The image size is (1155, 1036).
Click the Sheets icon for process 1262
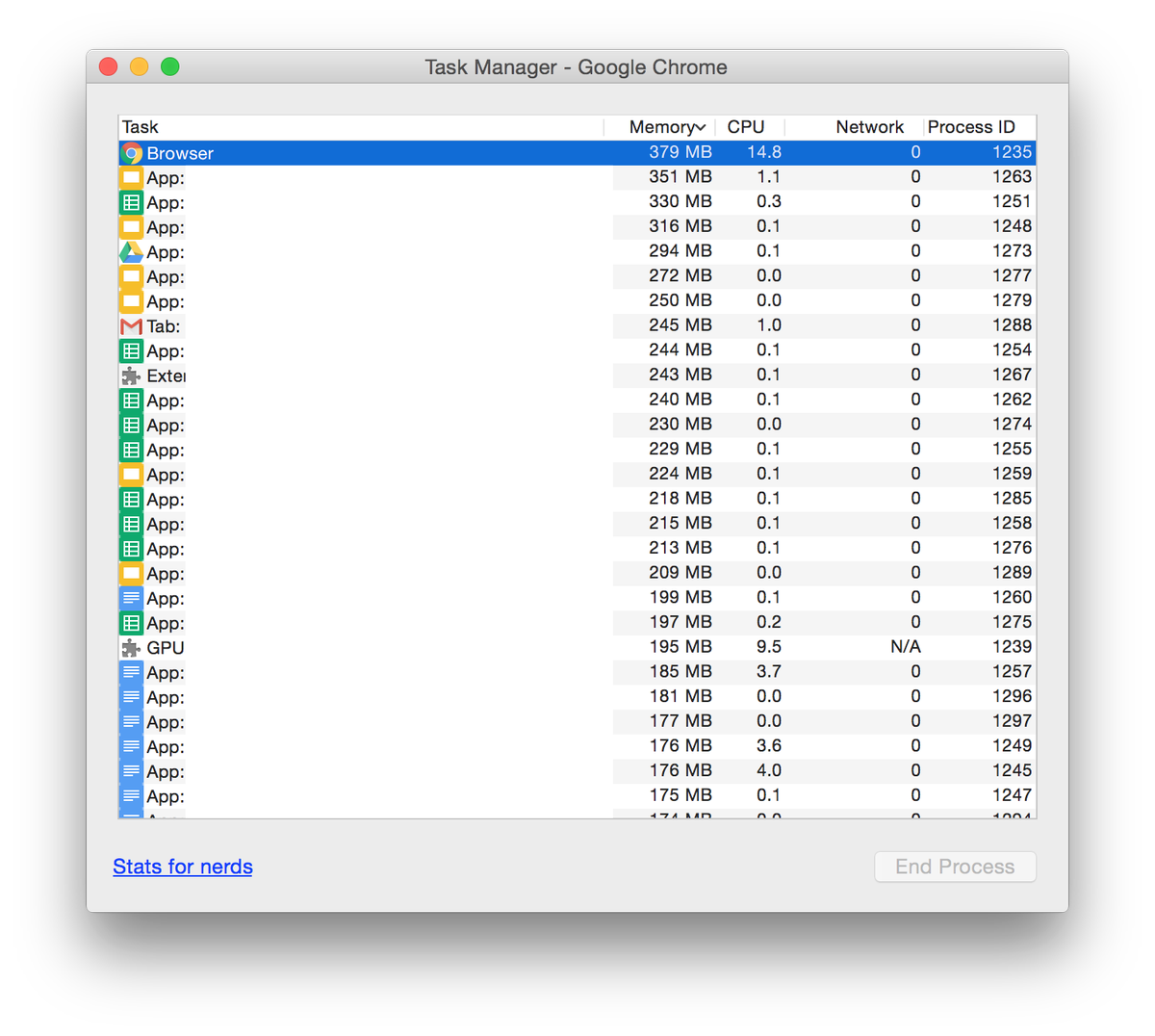tap(131, 401)
